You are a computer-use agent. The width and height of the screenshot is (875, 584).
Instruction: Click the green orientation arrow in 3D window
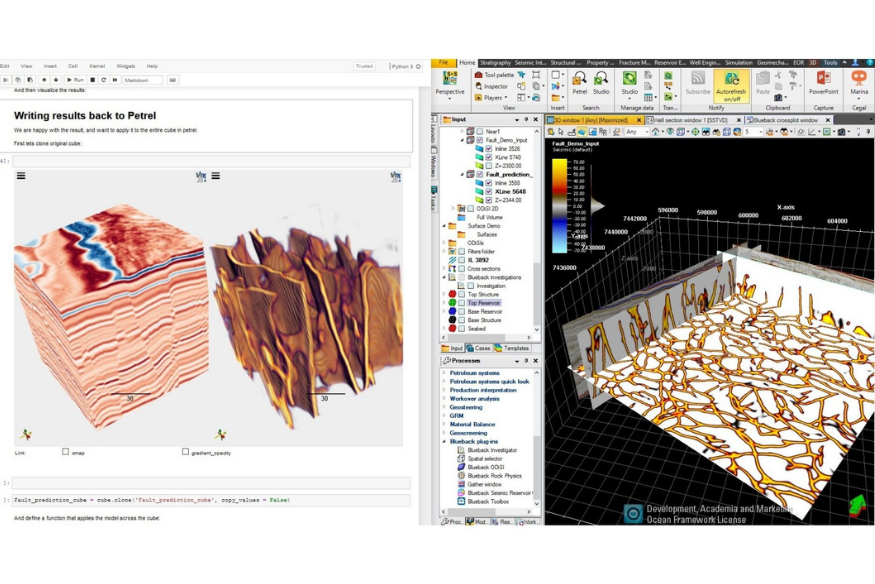coord(857,505)
